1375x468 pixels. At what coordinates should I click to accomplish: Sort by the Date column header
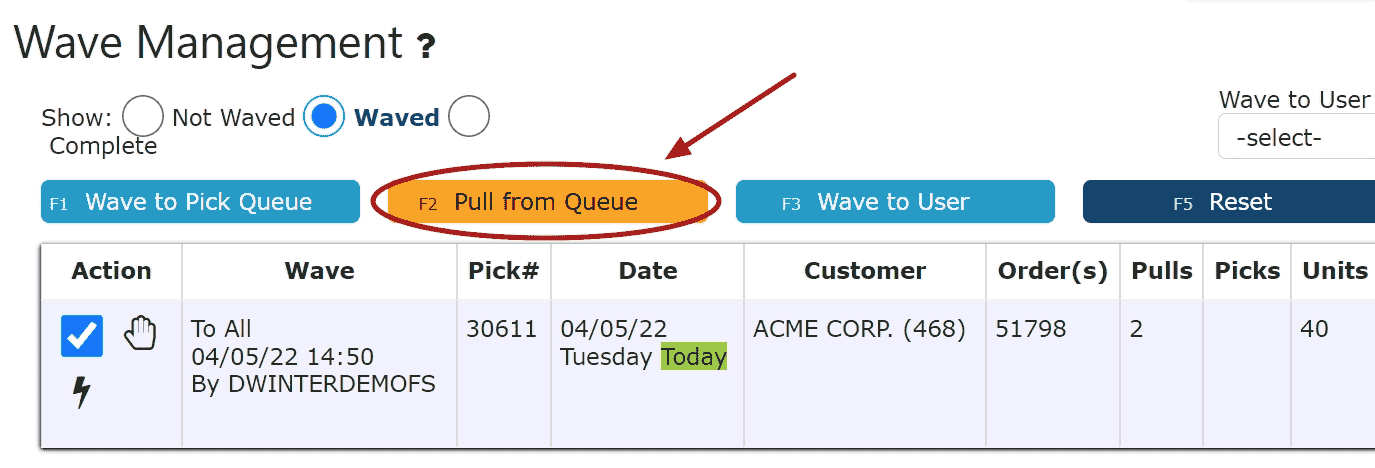(x=648, y=271)
